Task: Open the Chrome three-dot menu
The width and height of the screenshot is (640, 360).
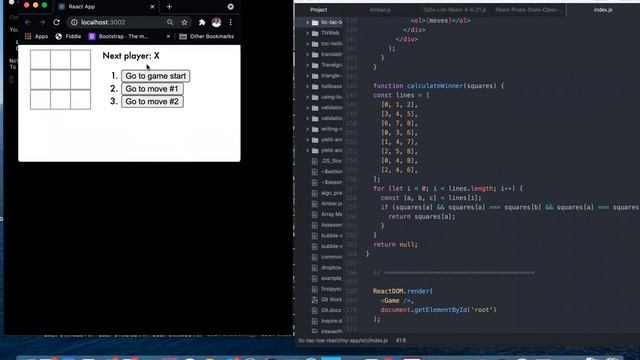Action: [x=231, y=22]
